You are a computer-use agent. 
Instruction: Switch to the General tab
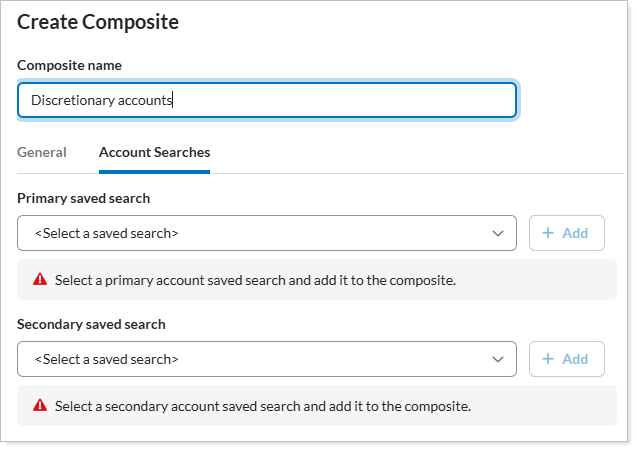pos(42,152)
